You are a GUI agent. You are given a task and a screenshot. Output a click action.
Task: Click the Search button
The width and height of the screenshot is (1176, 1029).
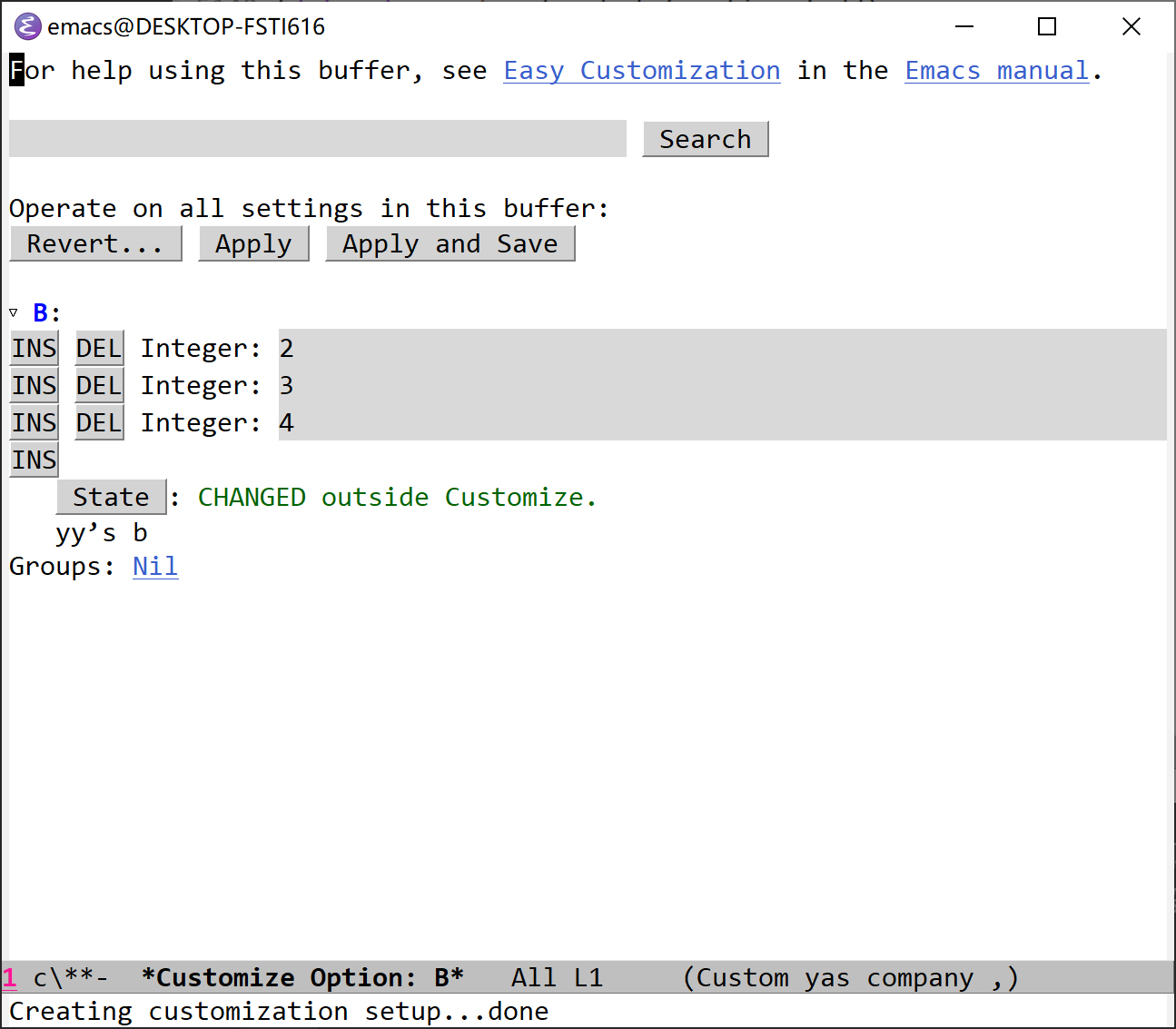click(x=705, y=139)
